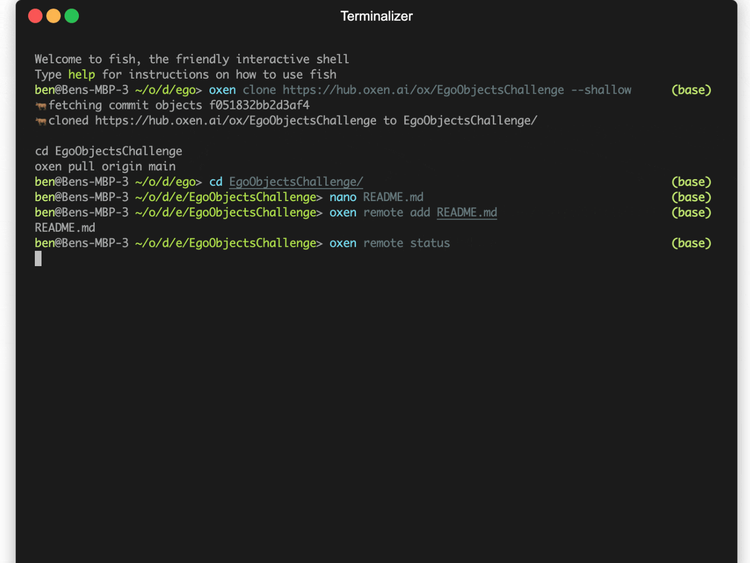750x563 pixels.
Task: Click the (base) label on the nano line
Action: point(691,197)
